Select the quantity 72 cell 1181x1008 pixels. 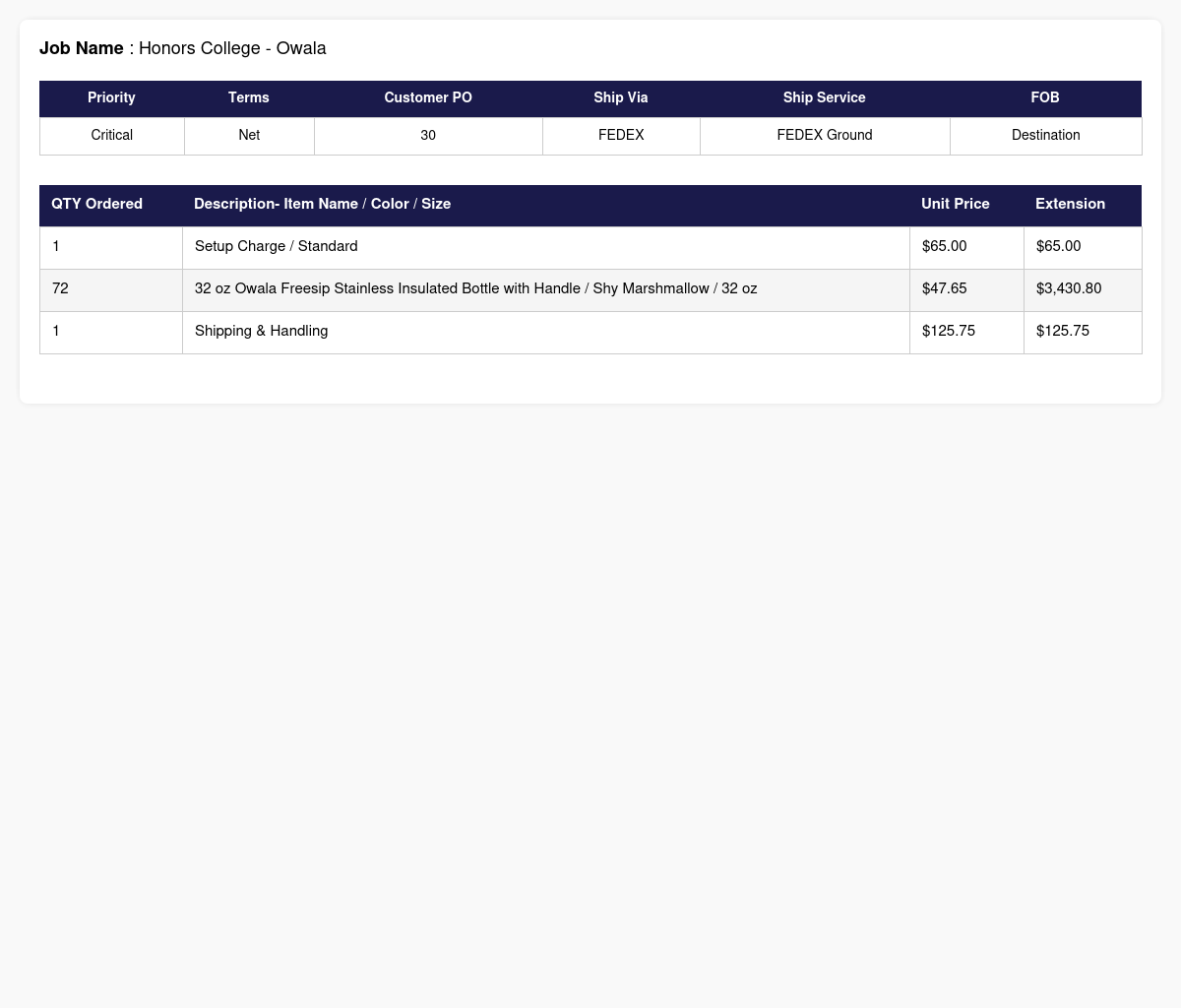click(x=111, y=289)
